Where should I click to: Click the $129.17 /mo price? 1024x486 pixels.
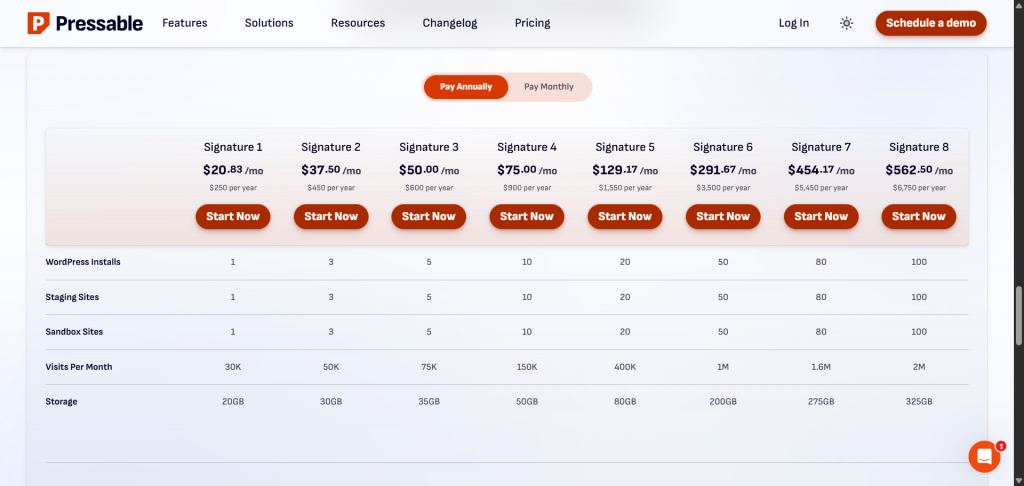625,170
